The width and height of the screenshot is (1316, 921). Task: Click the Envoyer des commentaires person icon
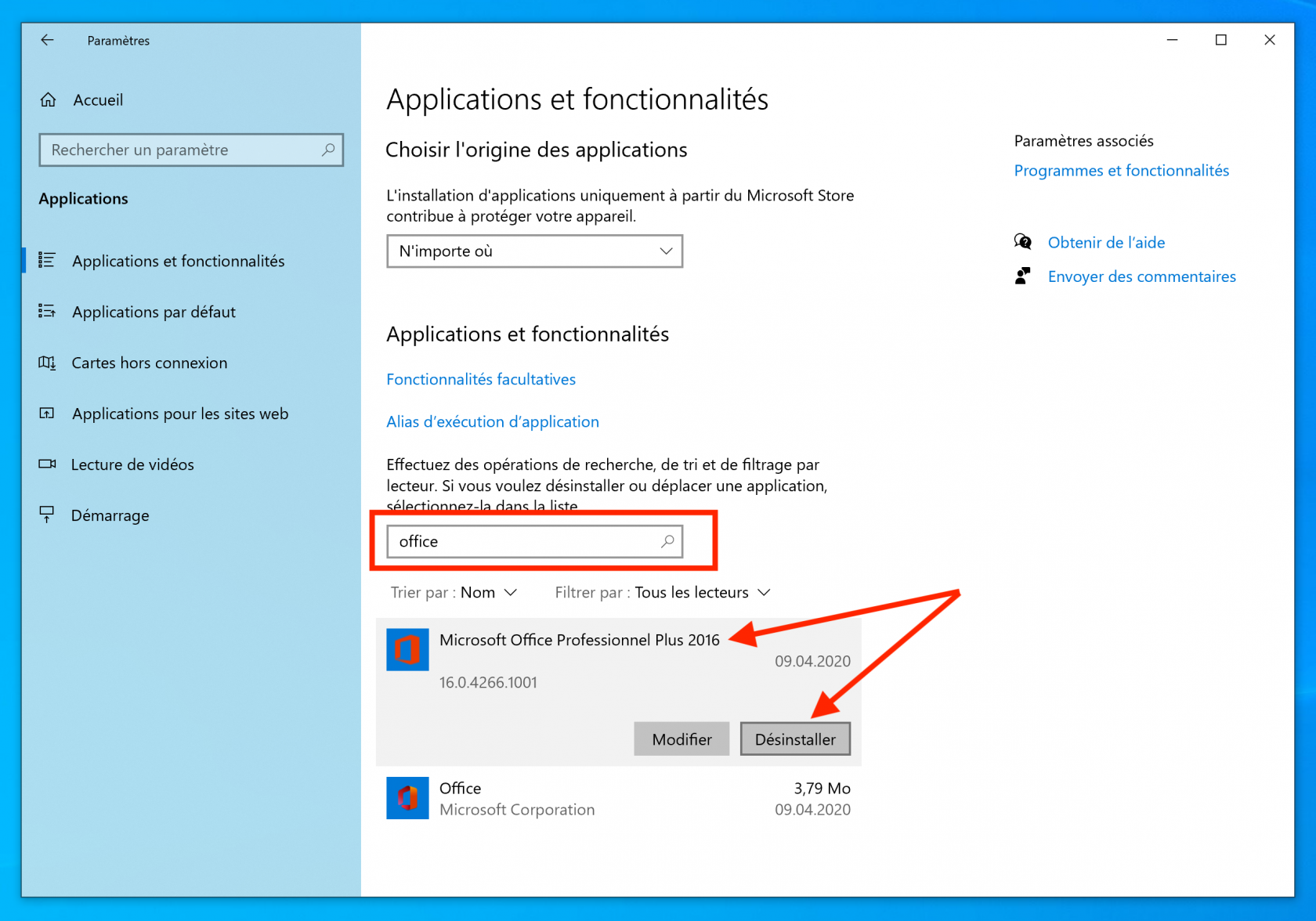[1022, 276]
